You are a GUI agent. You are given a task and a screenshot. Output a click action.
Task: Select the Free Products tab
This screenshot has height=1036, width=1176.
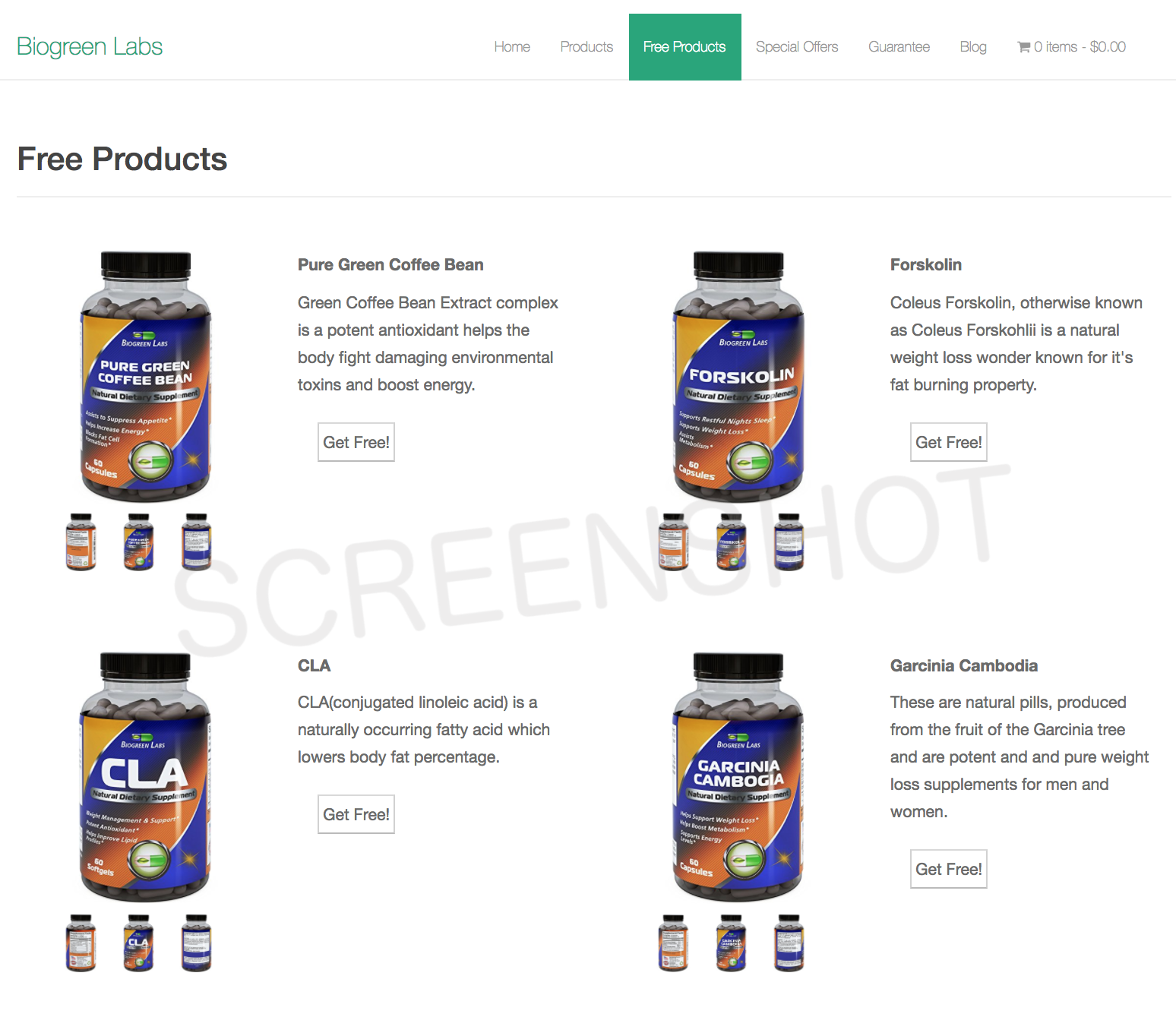(x=684, y=47)
